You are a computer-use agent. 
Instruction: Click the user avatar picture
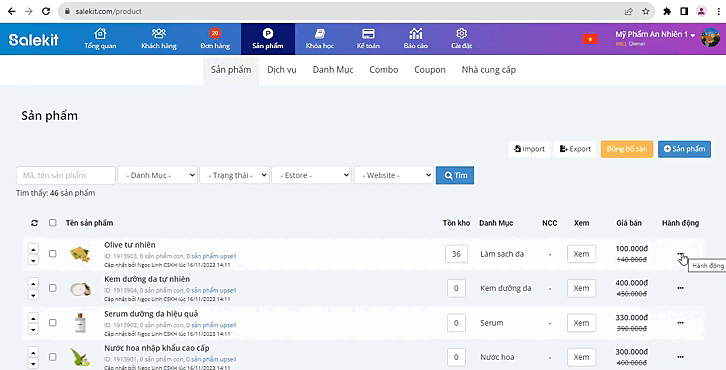point(710,38)
